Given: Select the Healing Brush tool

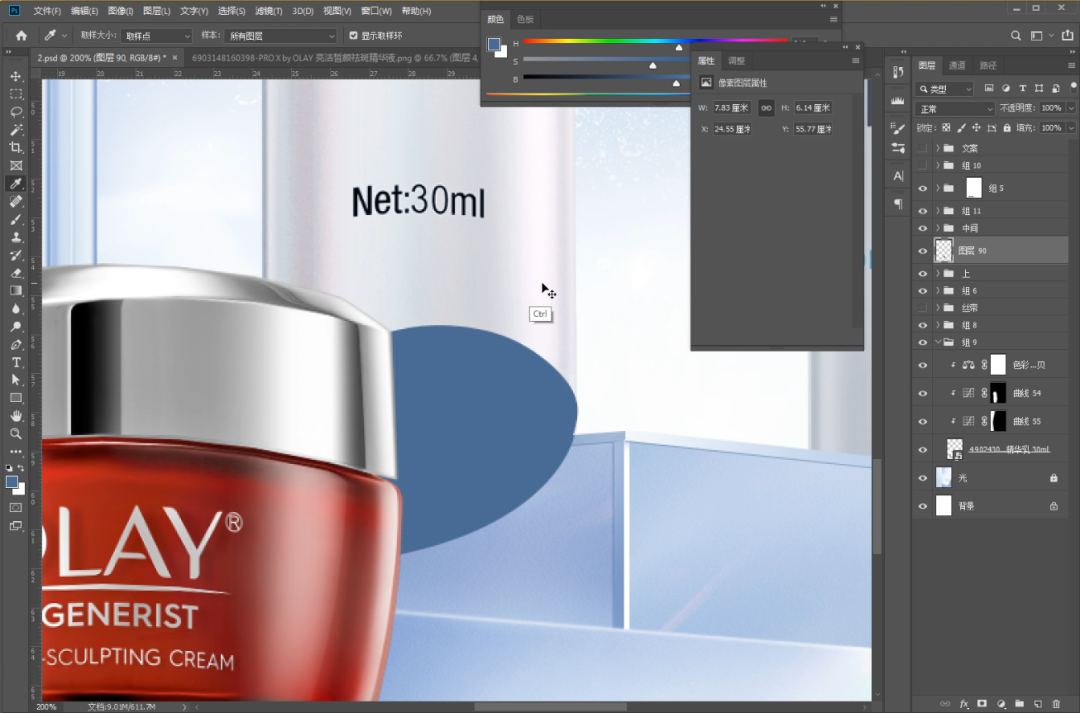Looking at the screenshot, I should pos(16,201).
